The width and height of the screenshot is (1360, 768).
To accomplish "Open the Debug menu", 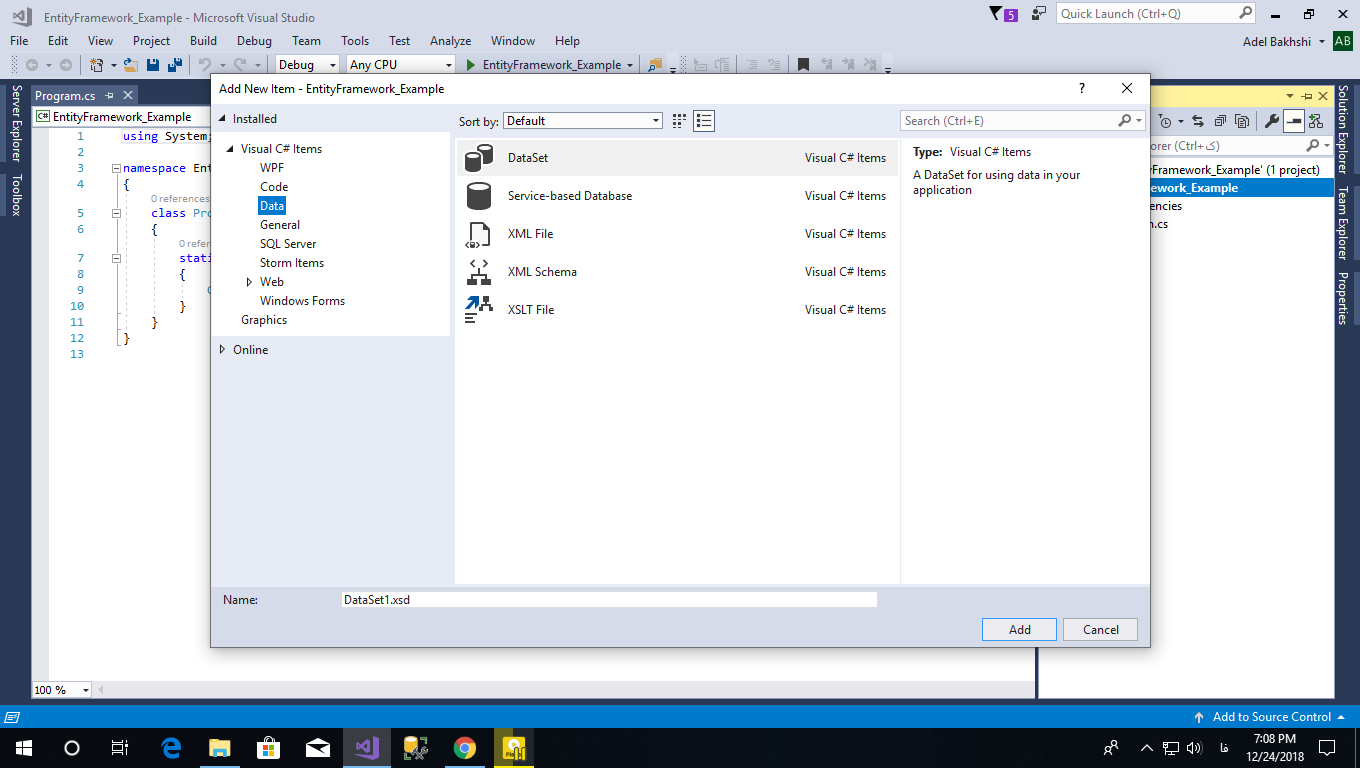I will pos(254,41).
